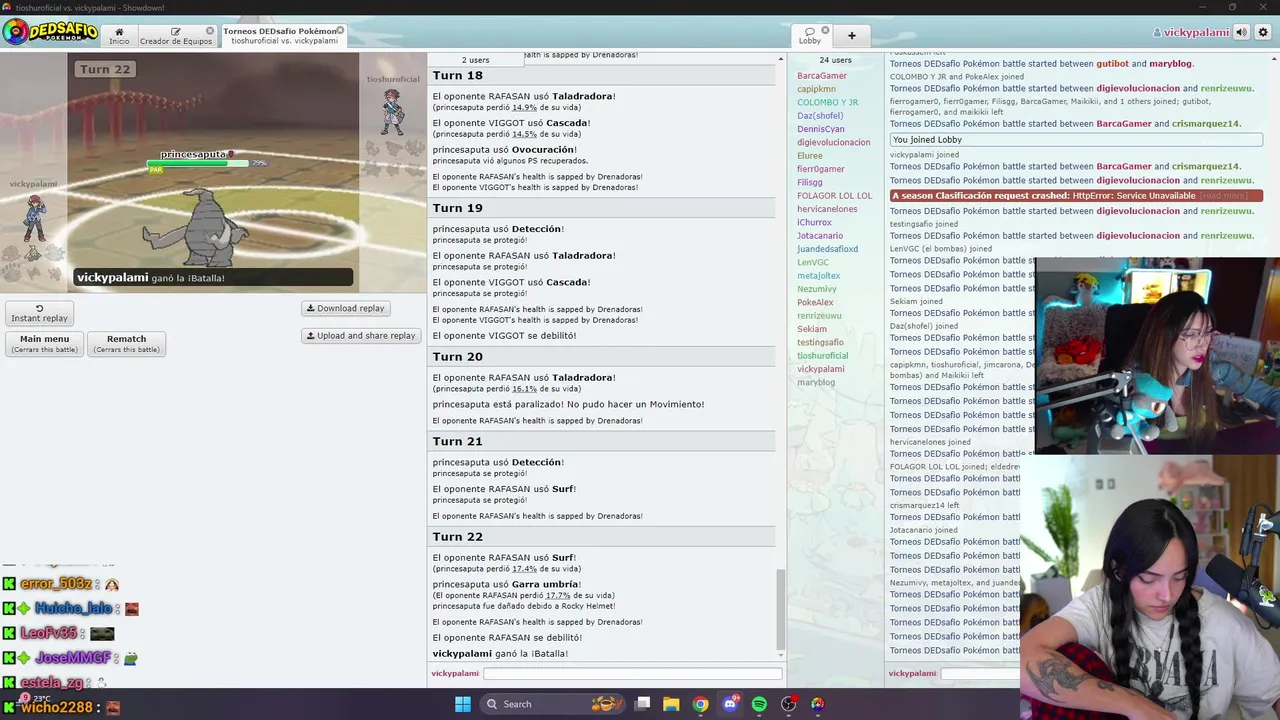The width and height of the screenshot is (1280, 720).
Task: Open Windows Start menu
Action: tap(462, 704)
